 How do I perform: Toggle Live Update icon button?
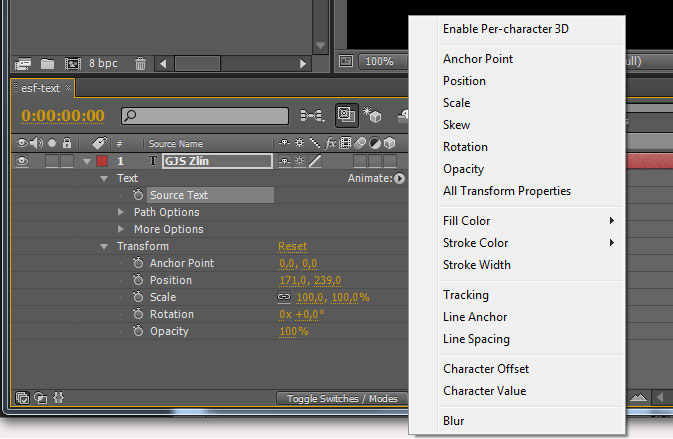coord(346,115)
